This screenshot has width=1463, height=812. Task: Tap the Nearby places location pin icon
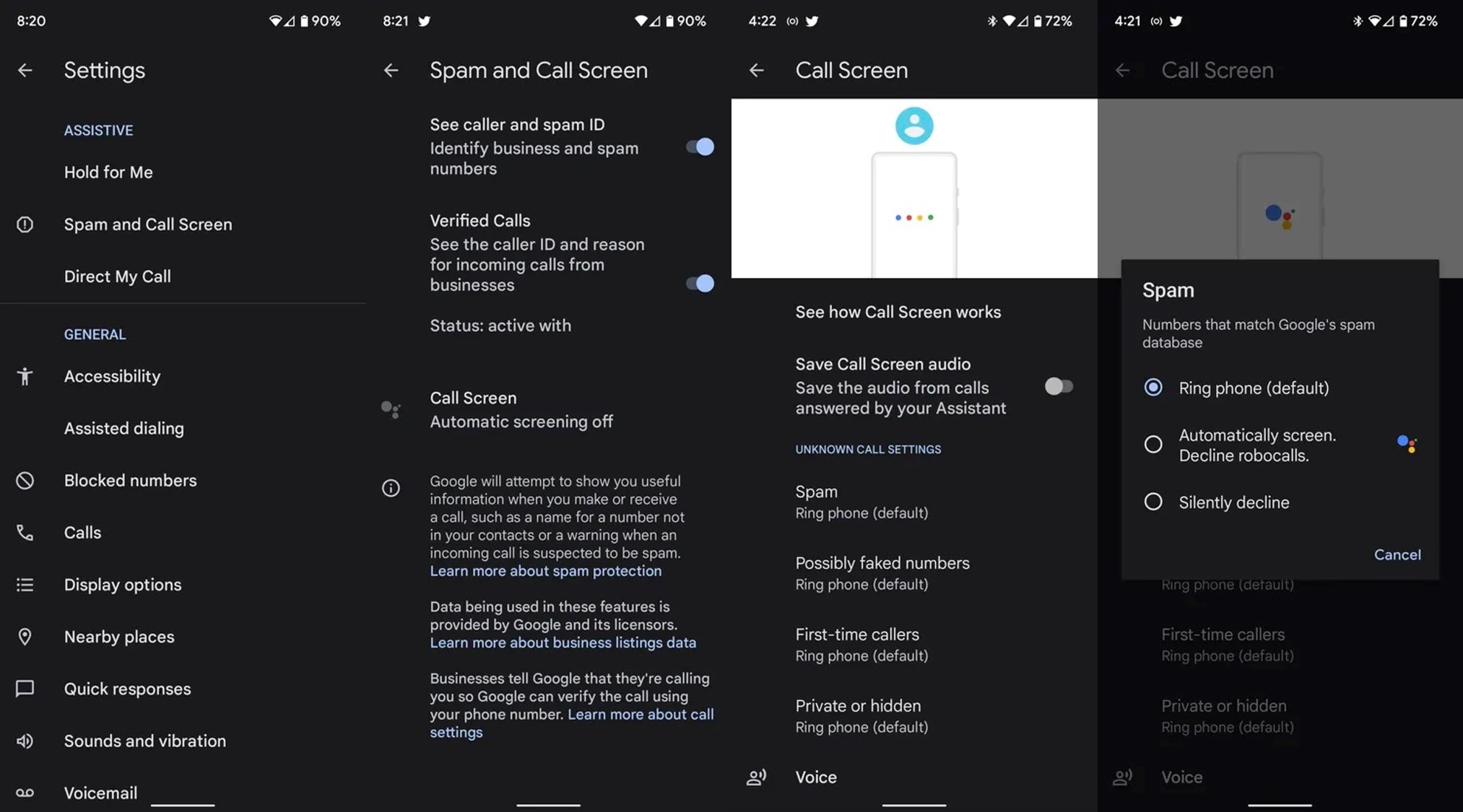tap(26, 637)
